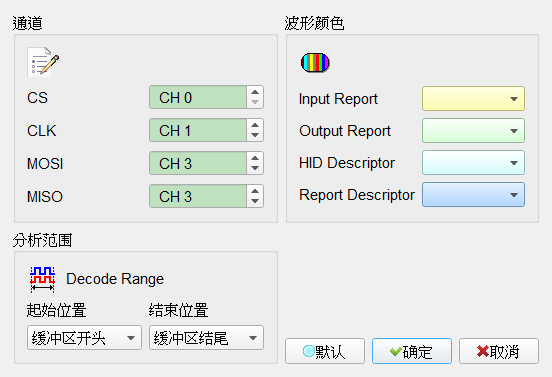Click the HID Descriptor label
Screen dimensions: 552x377
point(347,163)
